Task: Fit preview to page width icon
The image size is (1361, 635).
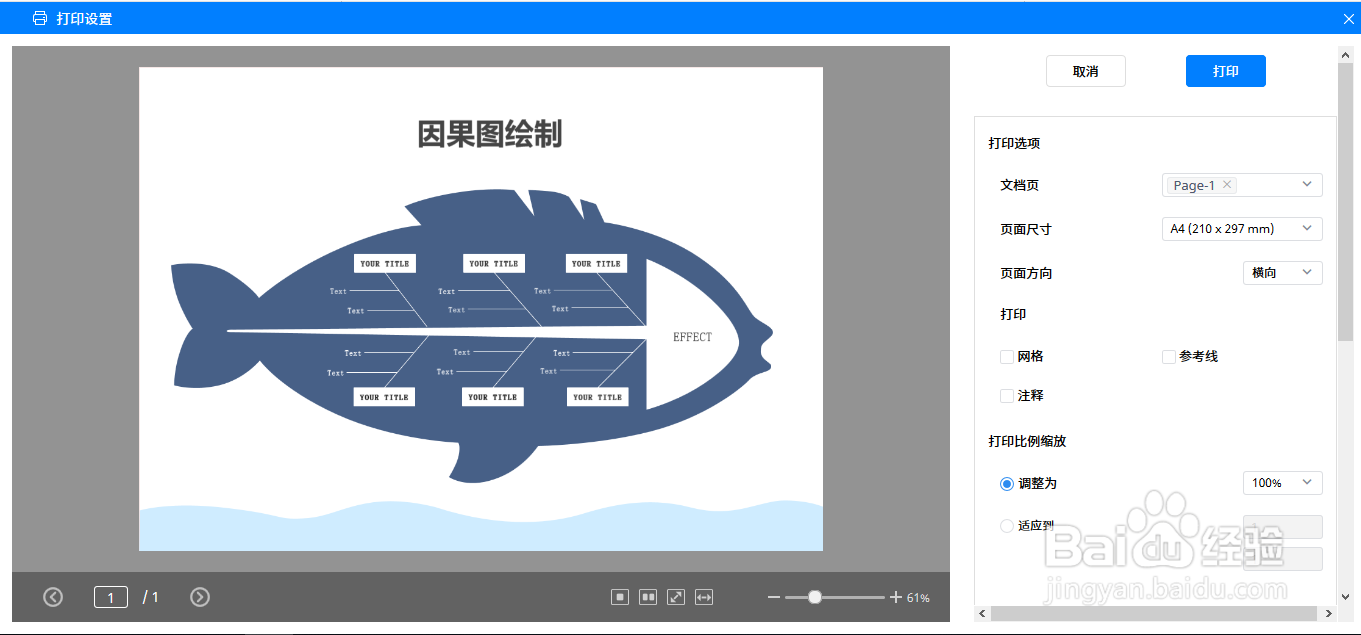Action: tap(704, 597)
